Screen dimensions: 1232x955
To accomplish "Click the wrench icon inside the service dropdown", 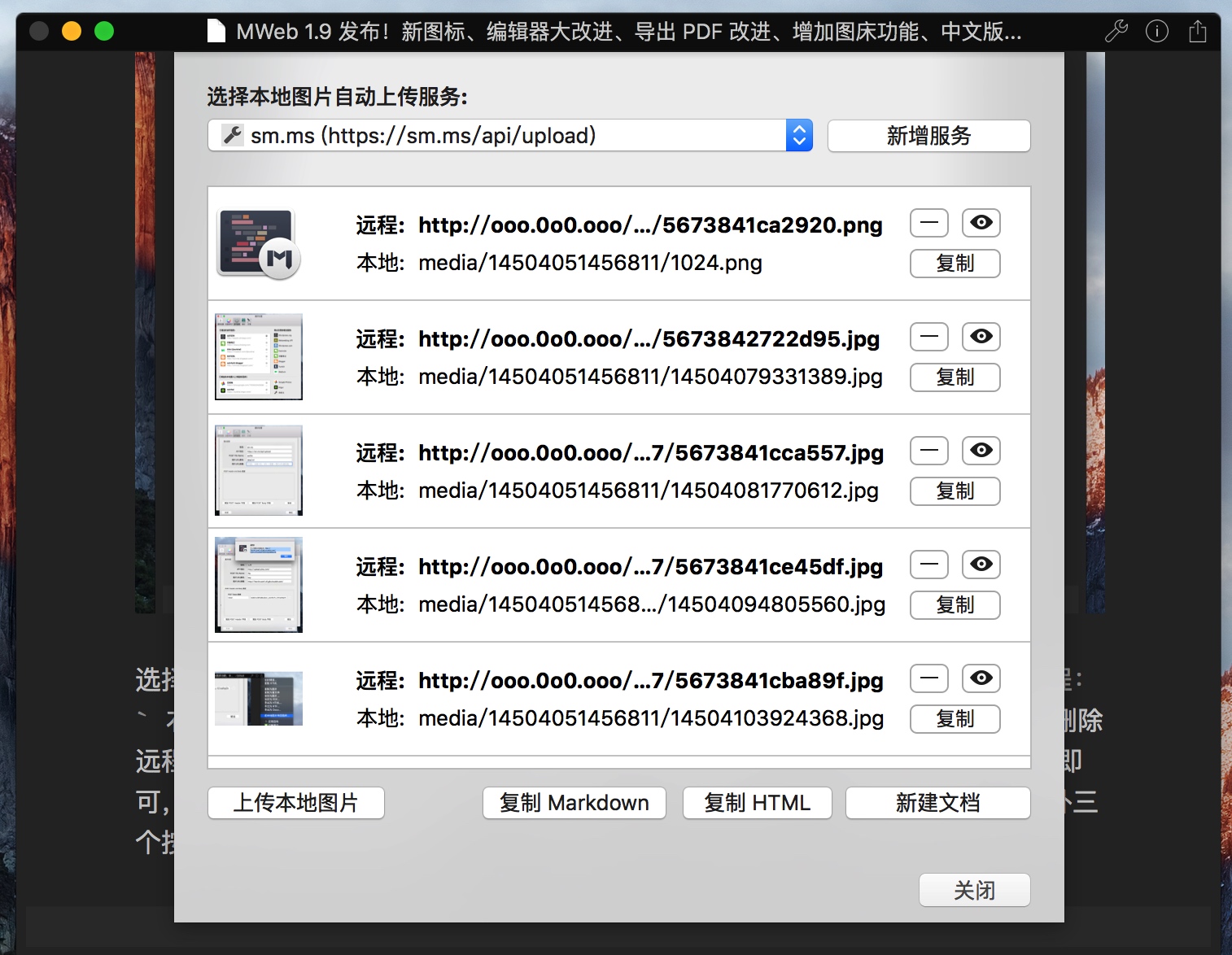I will click(x=233, y=135).
